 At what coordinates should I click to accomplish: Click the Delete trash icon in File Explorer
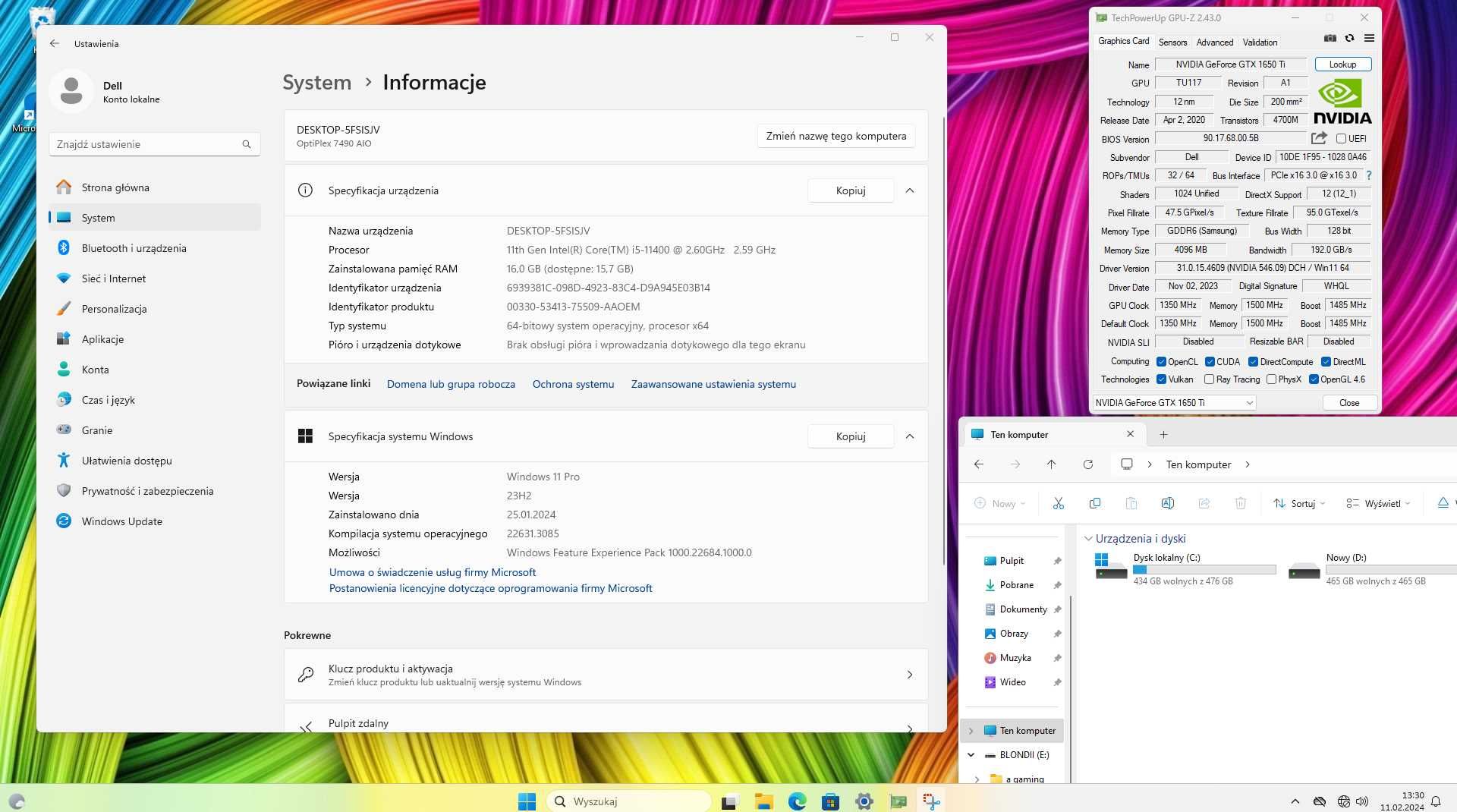tap(1241, 503)
